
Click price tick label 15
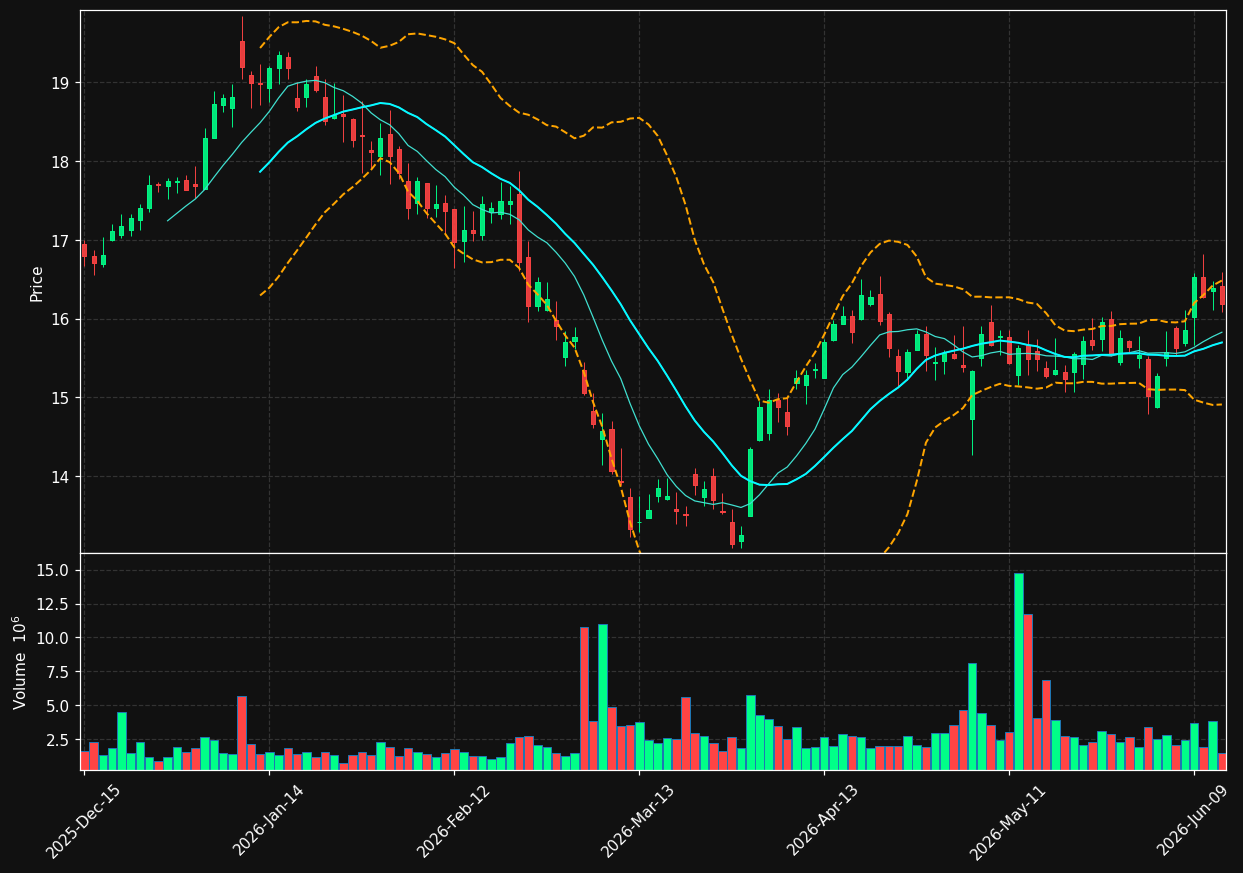61,398
